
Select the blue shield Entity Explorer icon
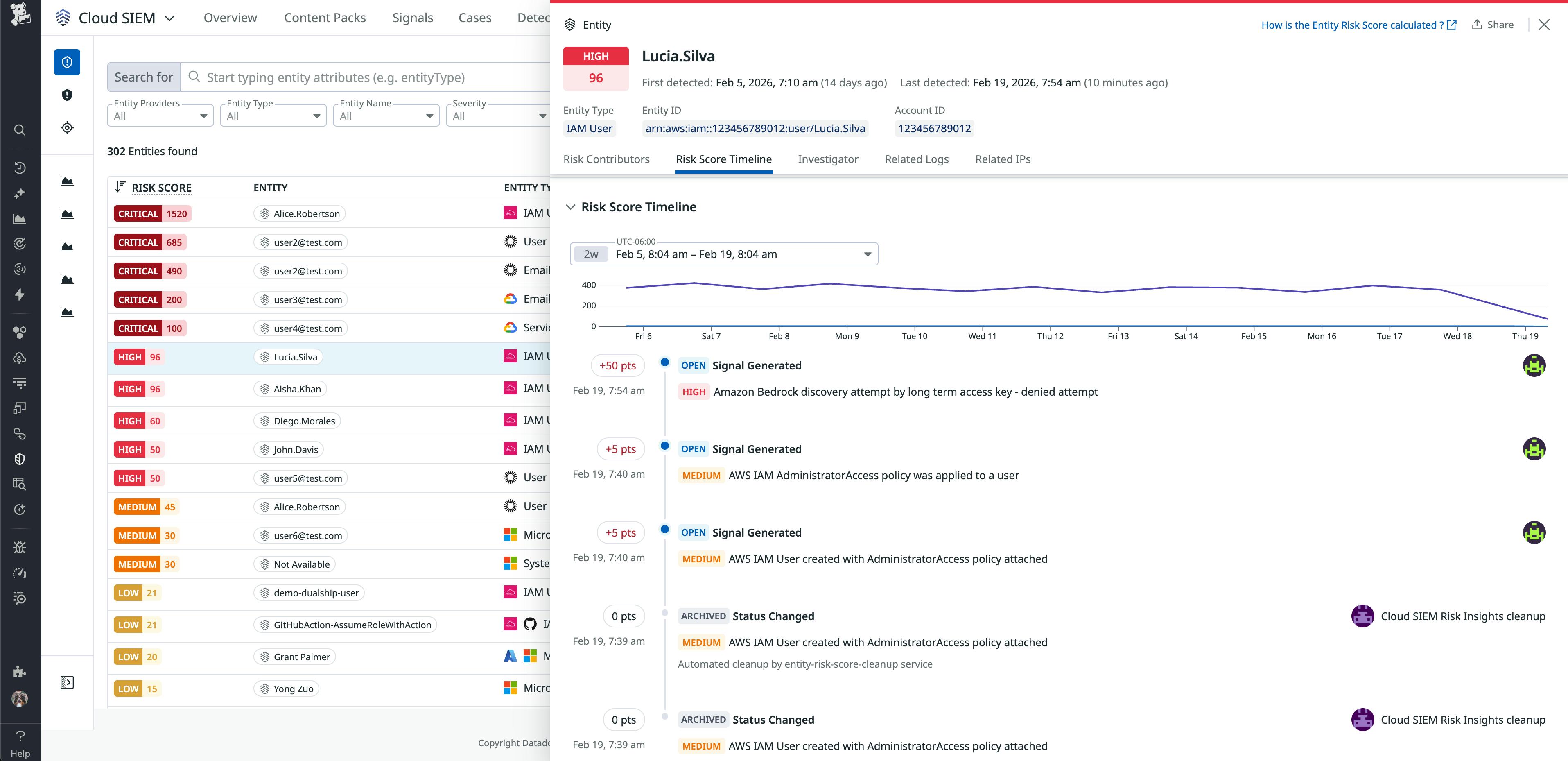tap(66, 61)
